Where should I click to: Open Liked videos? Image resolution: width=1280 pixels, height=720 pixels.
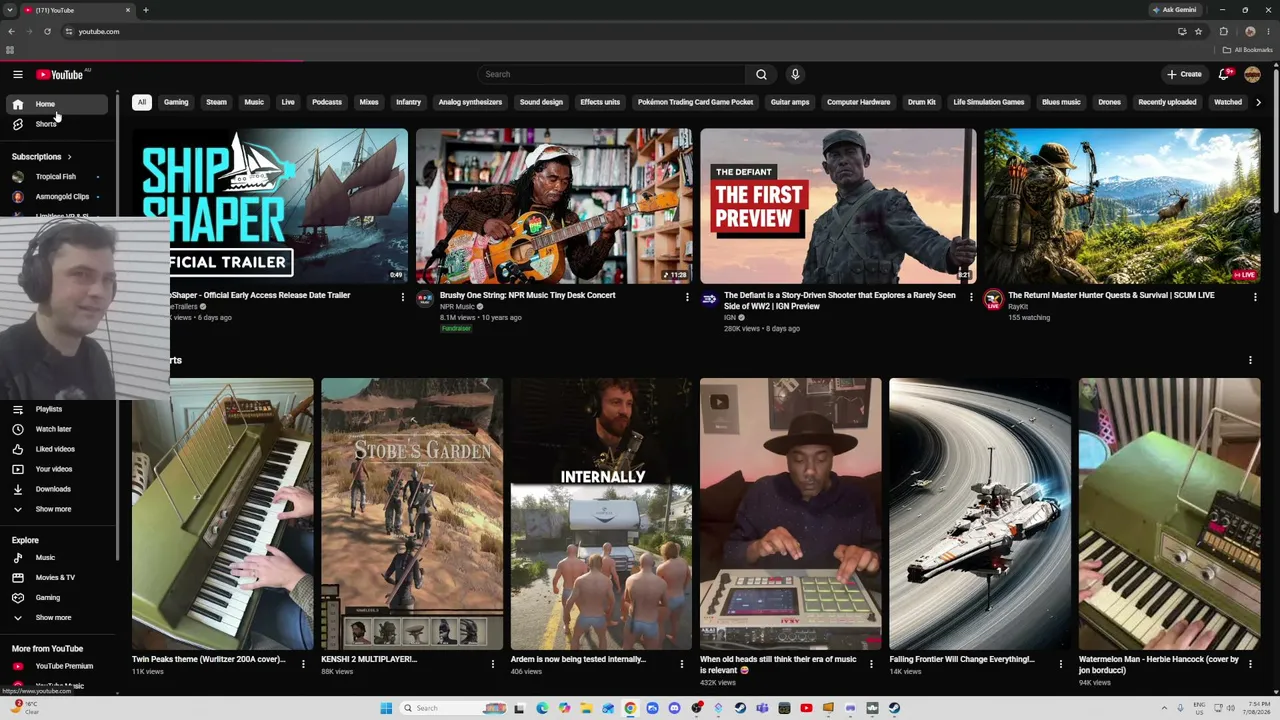[x=55, y=449]
